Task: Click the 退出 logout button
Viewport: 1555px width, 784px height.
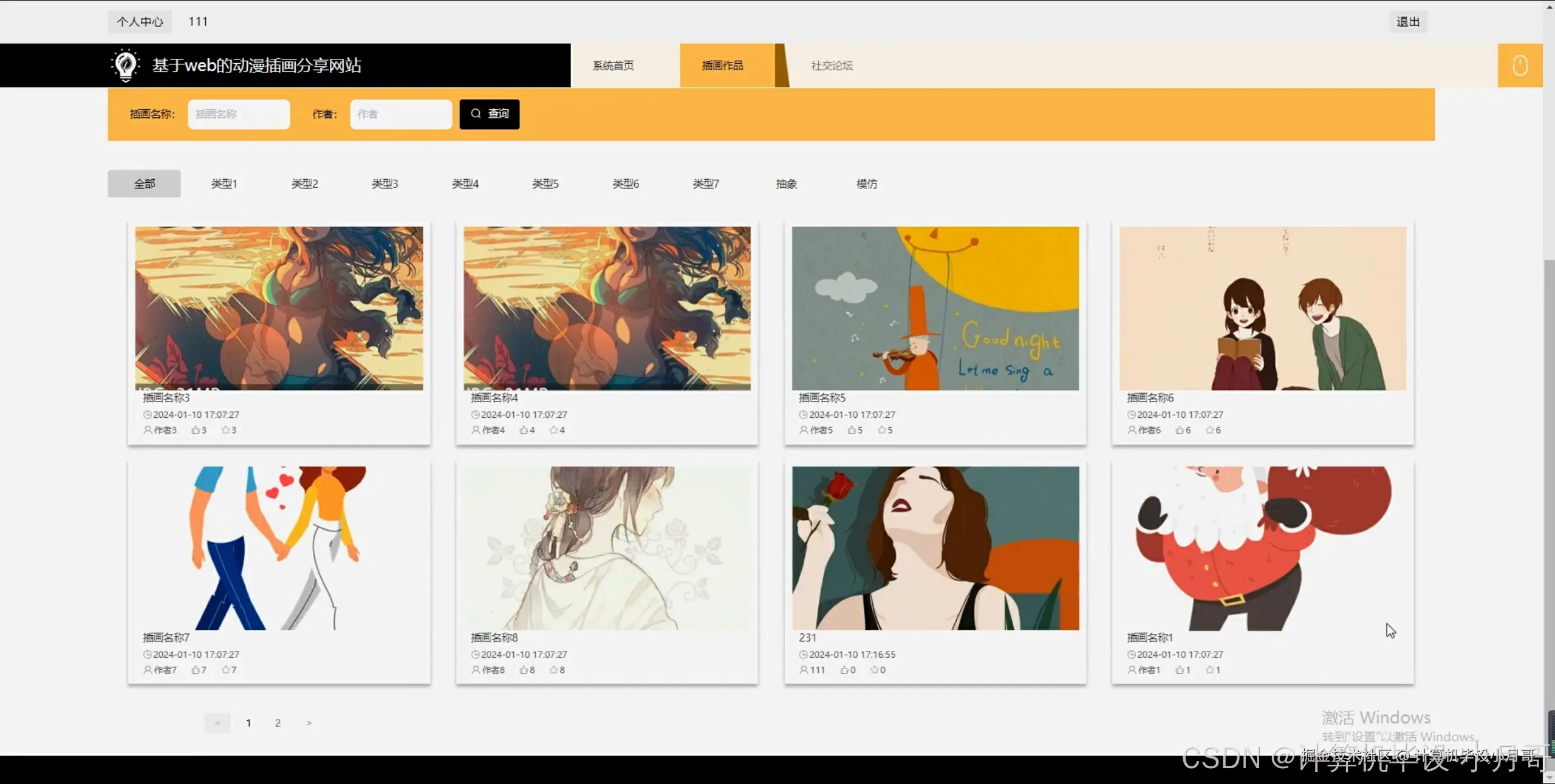Action: (x=1407, y=22)
